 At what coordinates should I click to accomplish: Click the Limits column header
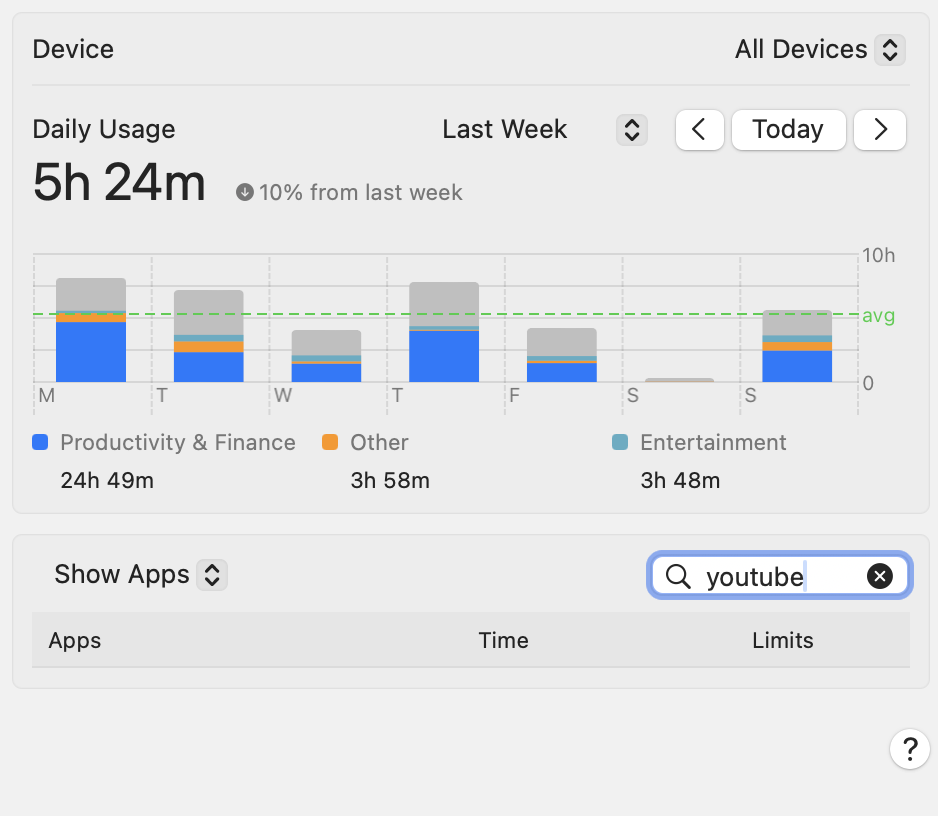(x=782, y=641)
